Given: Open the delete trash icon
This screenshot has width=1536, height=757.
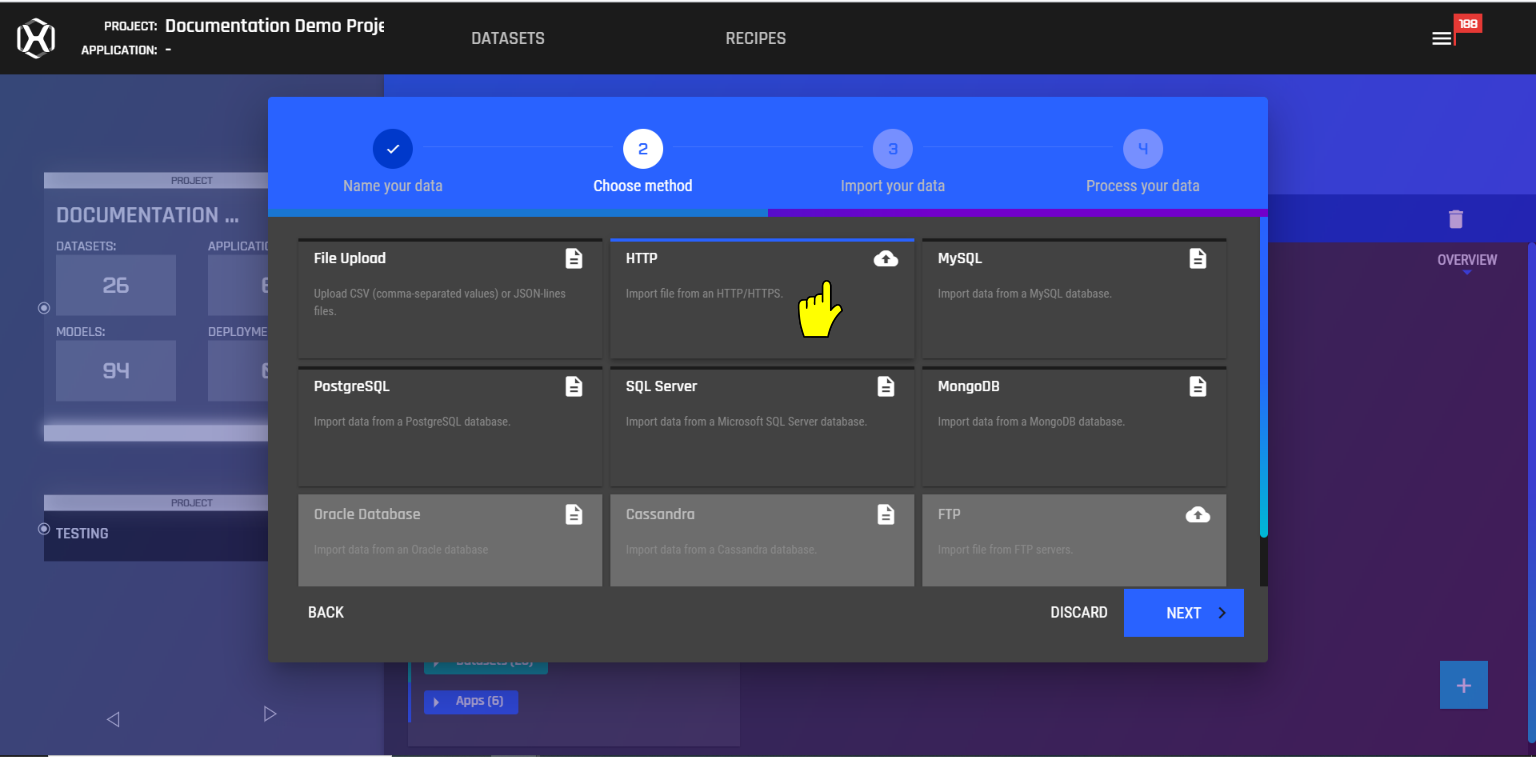Looking at the screenshot, I should click(1455, 219).
